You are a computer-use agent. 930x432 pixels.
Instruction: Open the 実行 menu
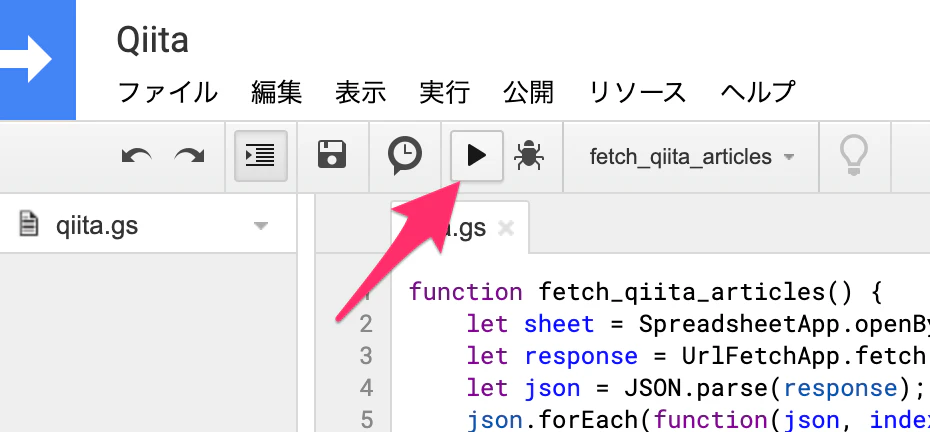point(445,93)
